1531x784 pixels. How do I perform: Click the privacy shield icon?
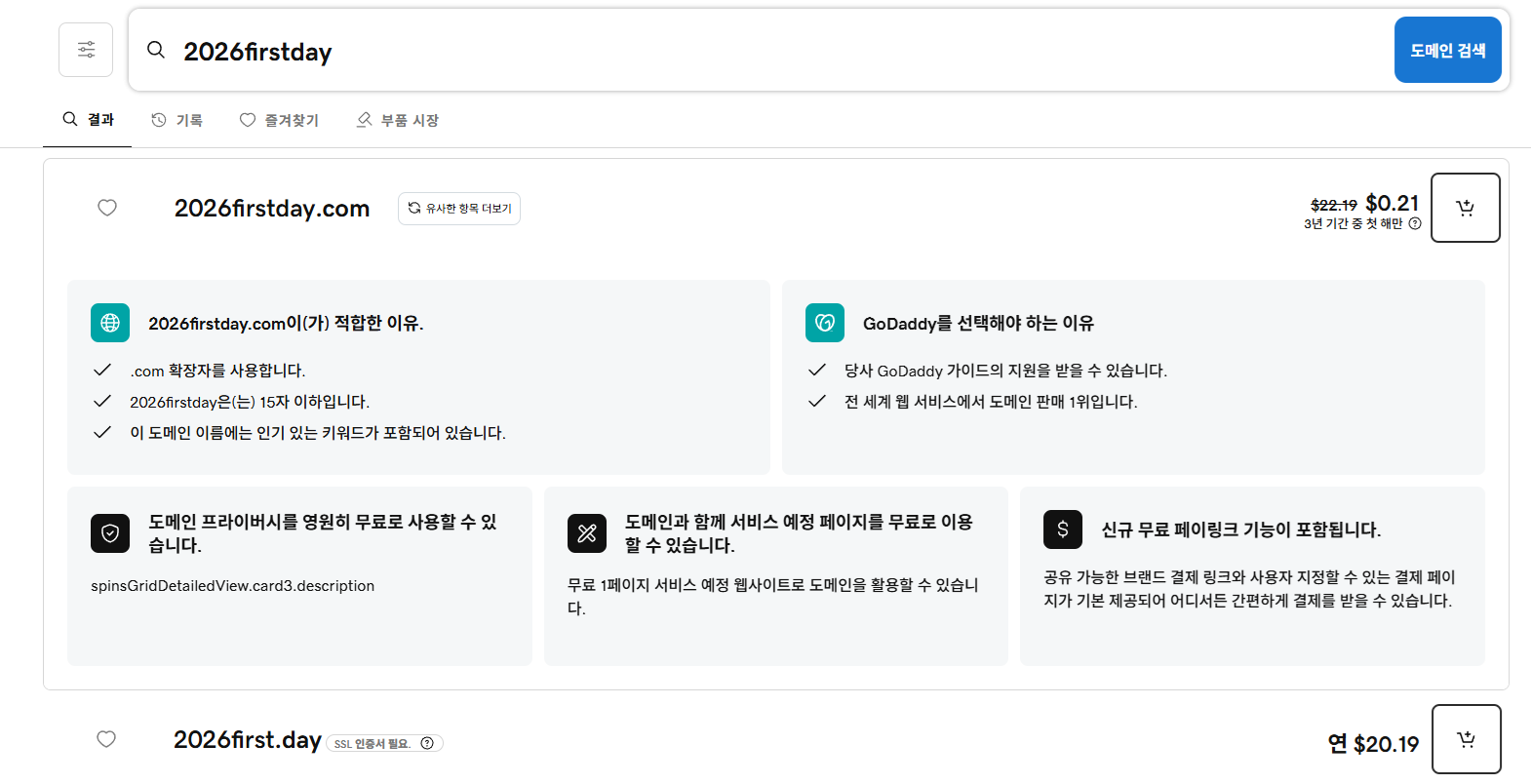point(110,533)
